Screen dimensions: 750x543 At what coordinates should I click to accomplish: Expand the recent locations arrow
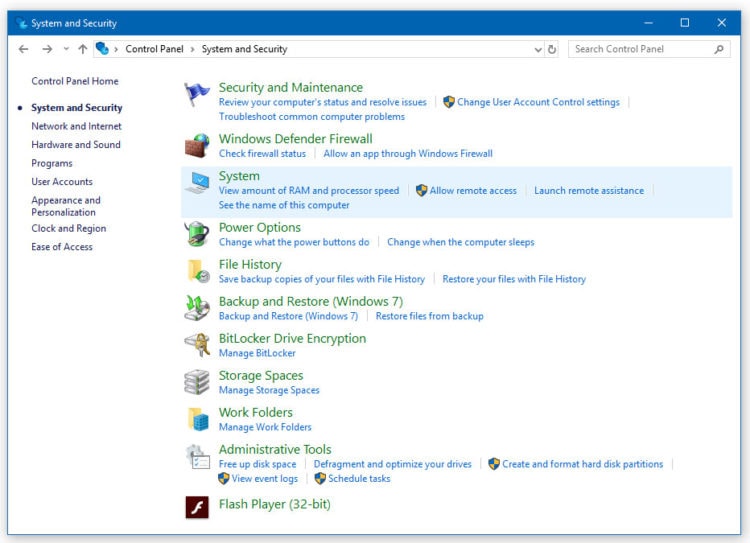coord(66,49)
